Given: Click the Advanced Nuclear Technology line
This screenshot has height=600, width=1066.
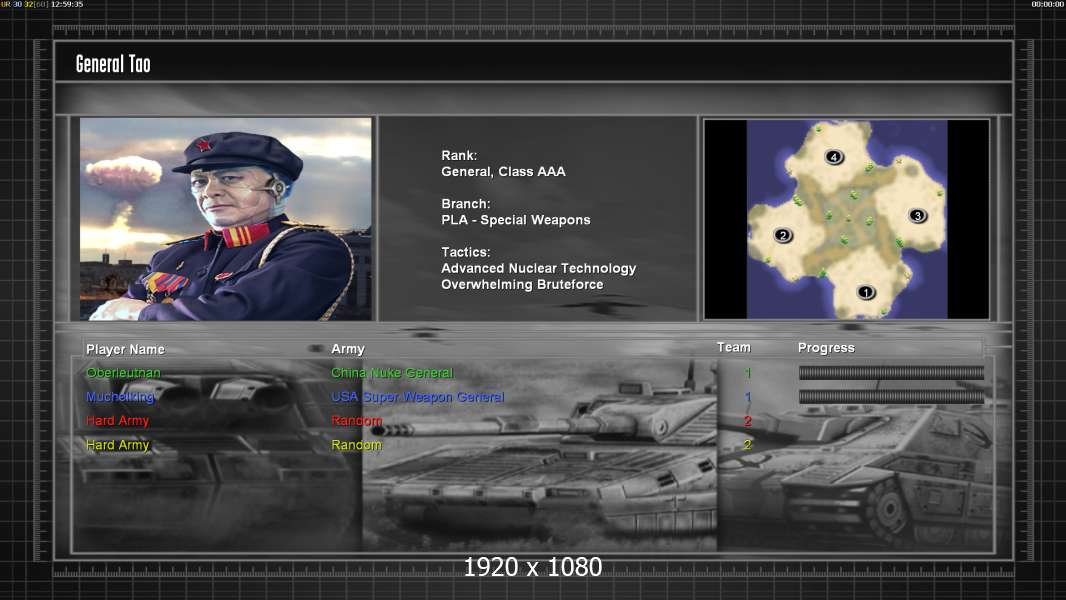Looking at the screenshot, I should (x=538, y=268).
